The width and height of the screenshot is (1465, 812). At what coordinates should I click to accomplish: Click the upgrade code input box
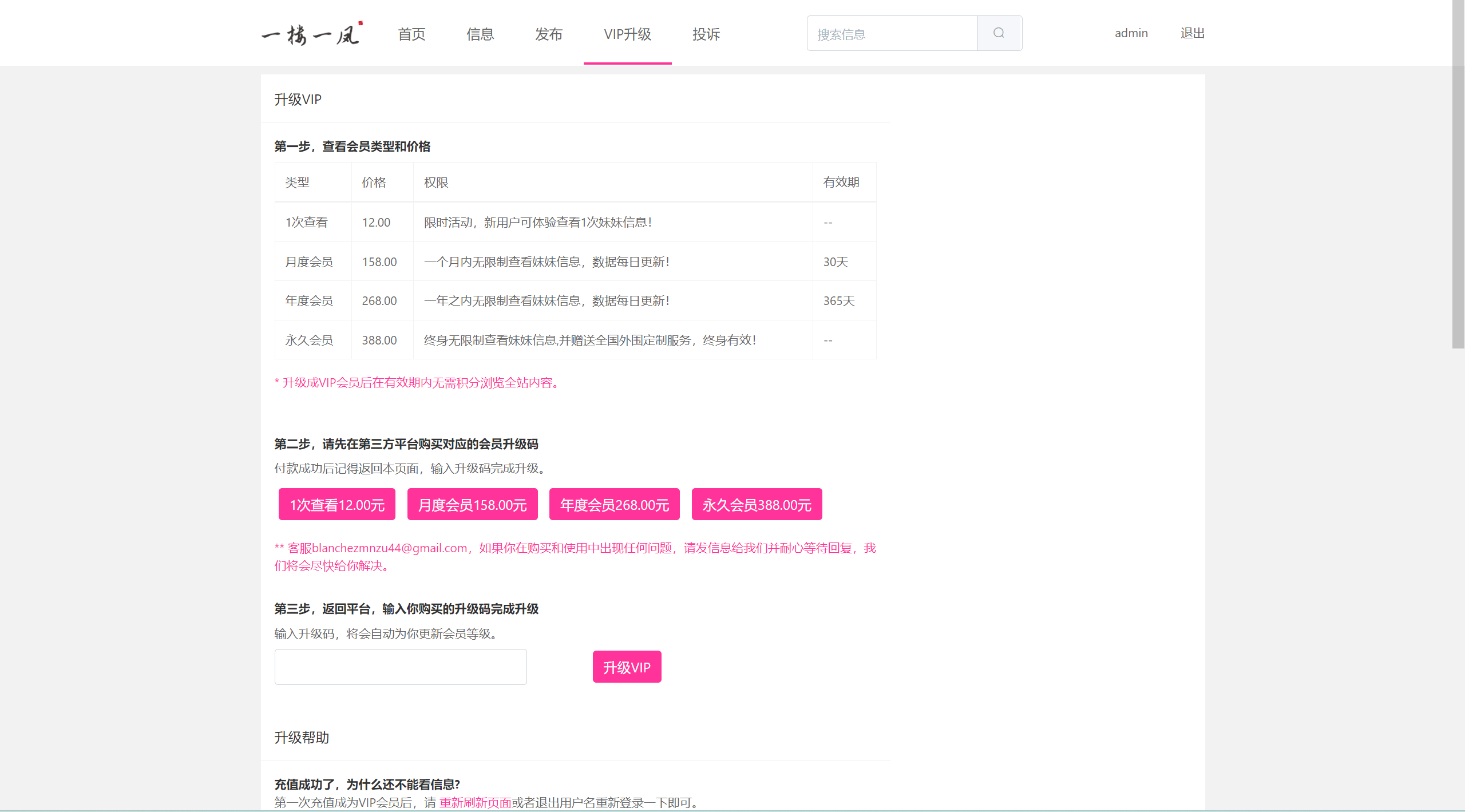[401, 667]
